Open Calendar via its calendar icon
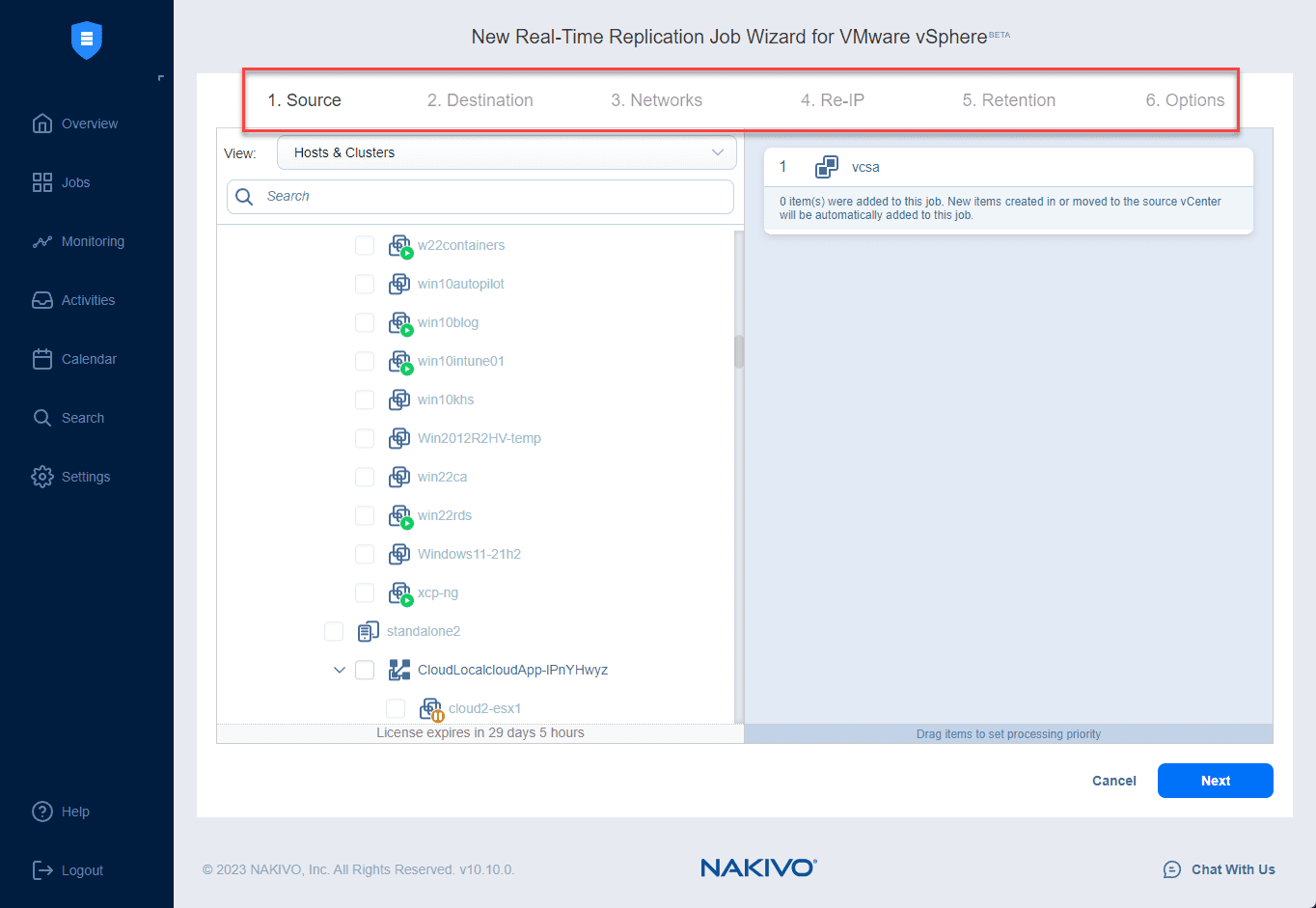The width and height of the screenshot is (1316, 908). click(x=42, y=359)
